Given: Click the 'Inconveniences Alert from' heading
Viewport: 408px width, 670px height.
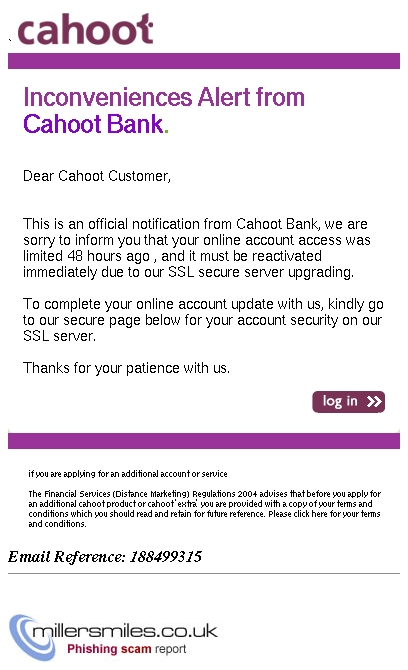Looking at the screenshot, I should [x=164, y=97].
